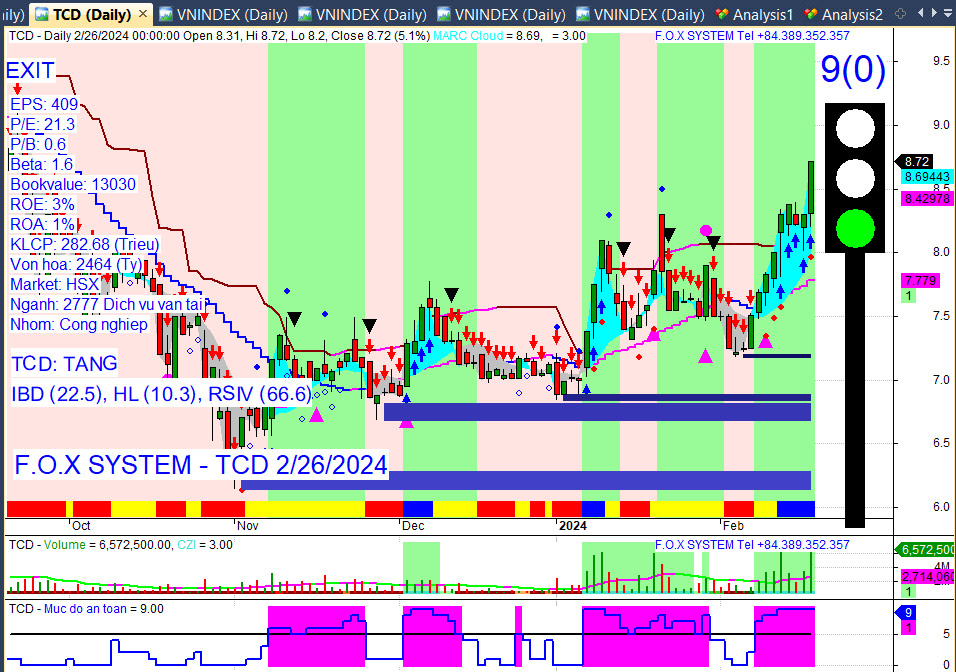
Task: Click the IBD (22.5), HL (10.3), RSIV line
Action: click(x=161, y=394)
